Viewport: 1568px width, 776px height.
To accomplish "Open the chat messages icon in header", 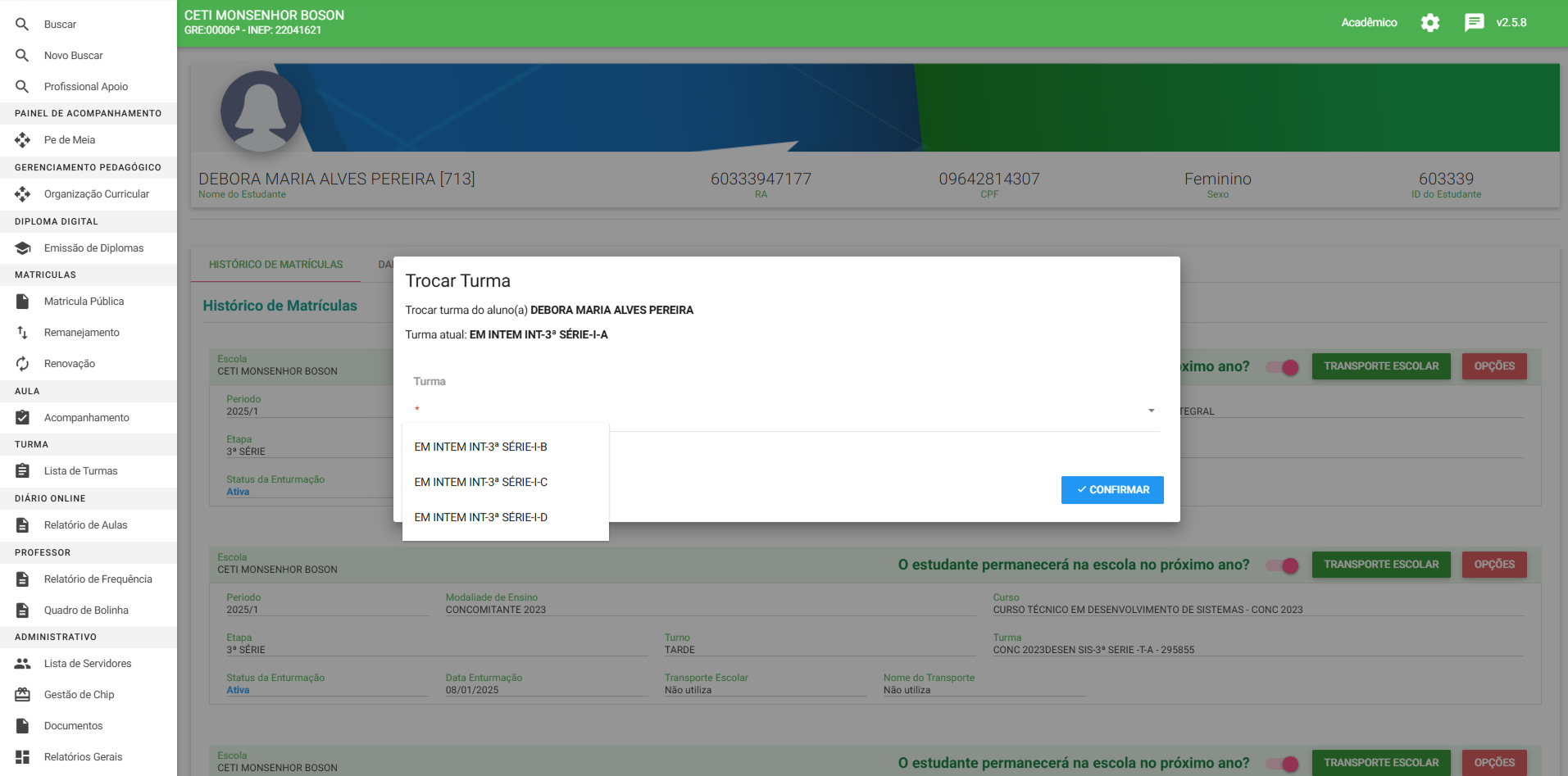I will point(1474,23).
